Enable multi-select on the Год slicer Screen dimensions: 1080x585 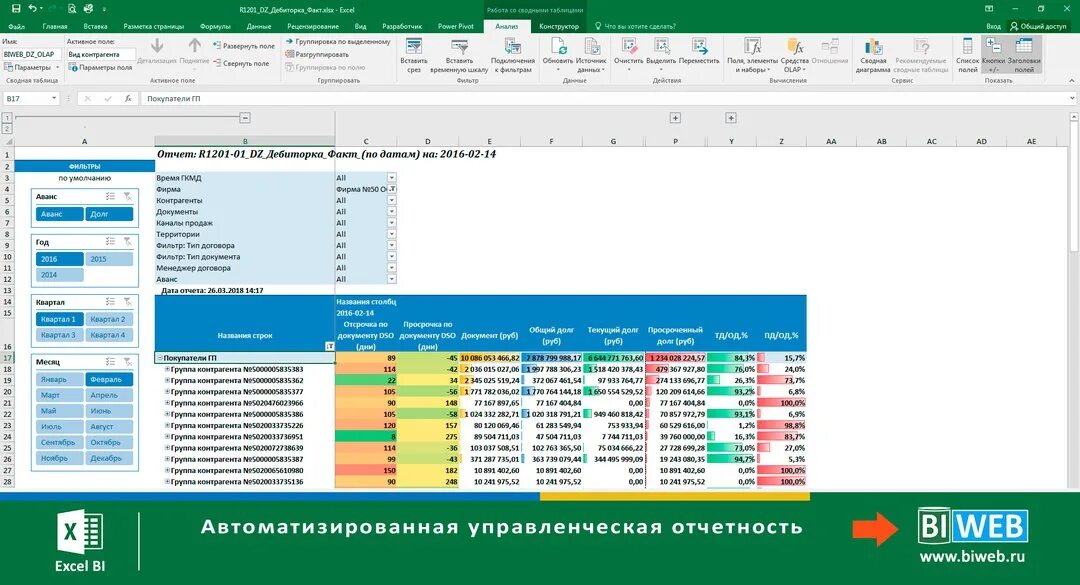[110, 242]
